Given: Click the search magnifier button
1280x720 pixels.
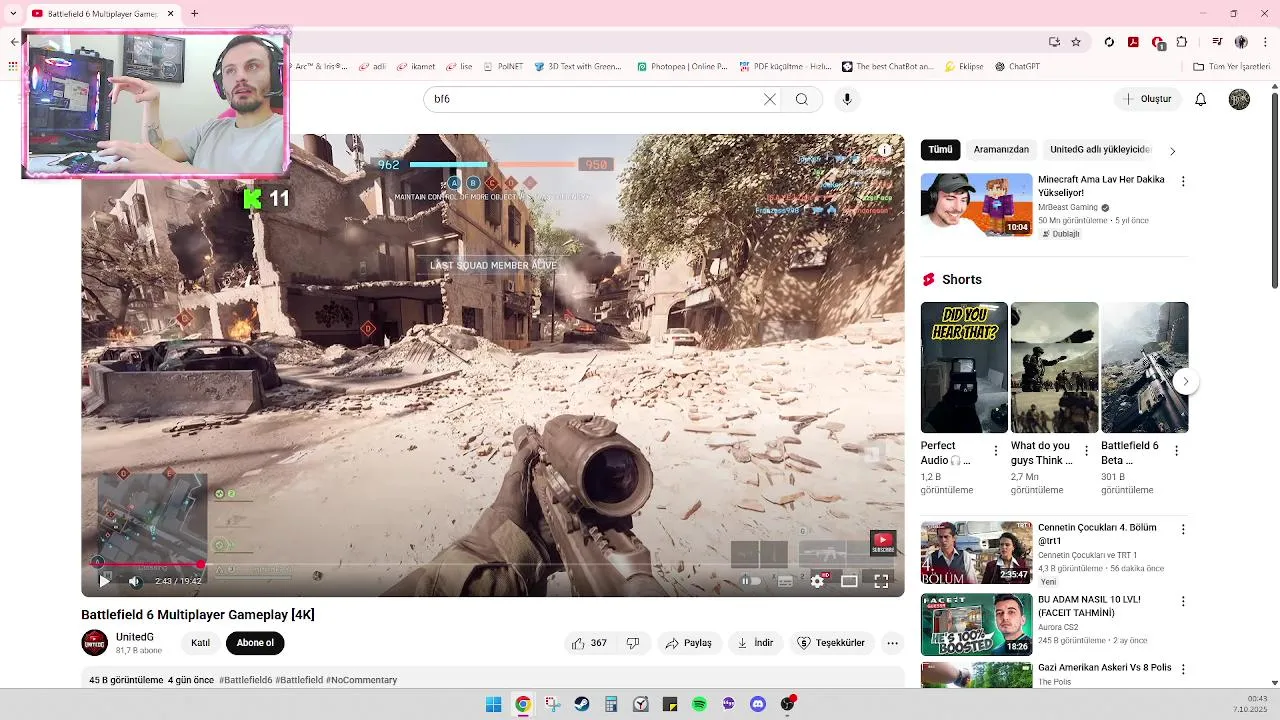Looking at the screenshot, I should pyautogui.click(x=802, y=99).
